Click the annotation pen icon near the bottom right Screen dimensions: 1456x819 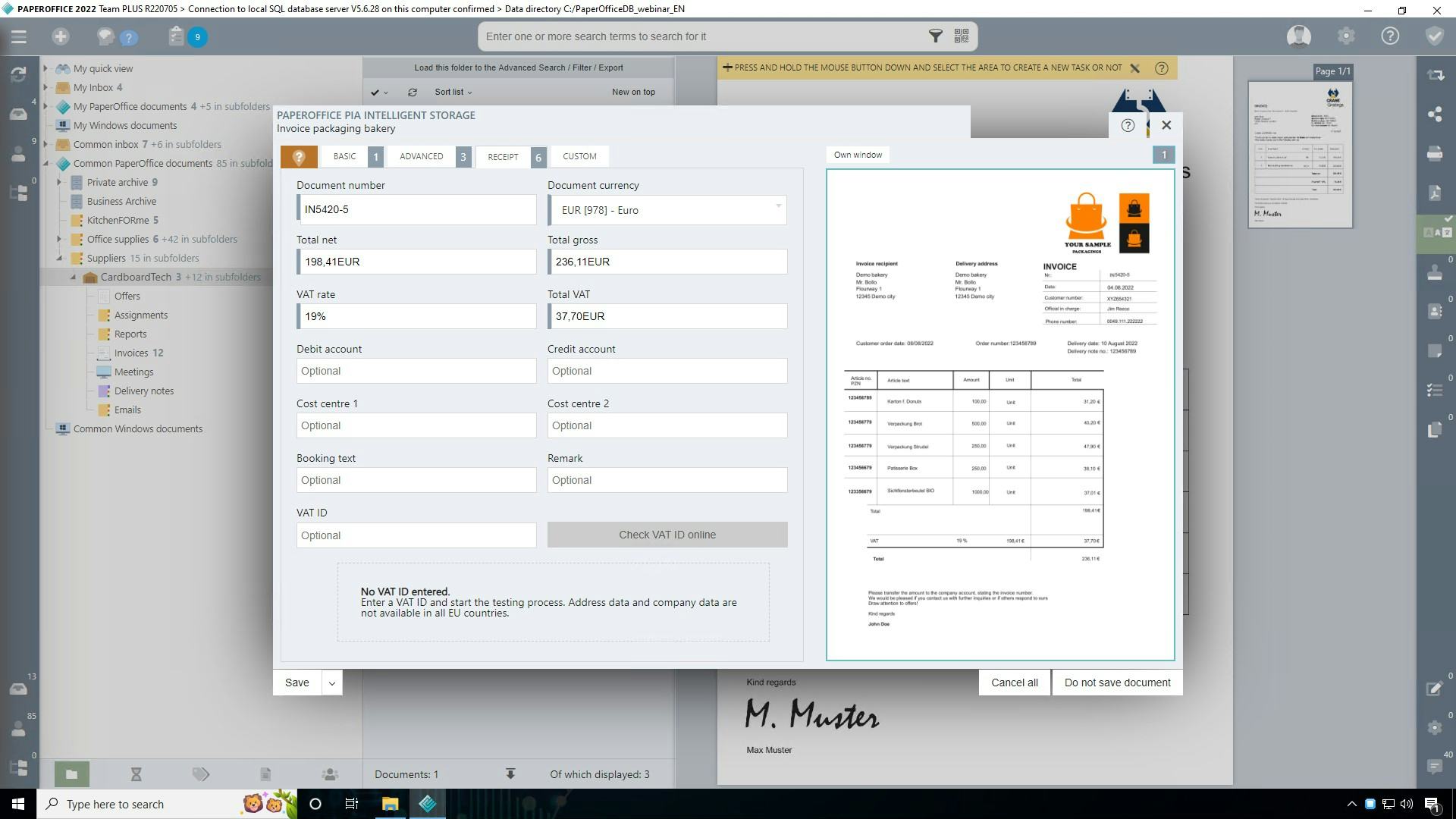point(1433,689)
